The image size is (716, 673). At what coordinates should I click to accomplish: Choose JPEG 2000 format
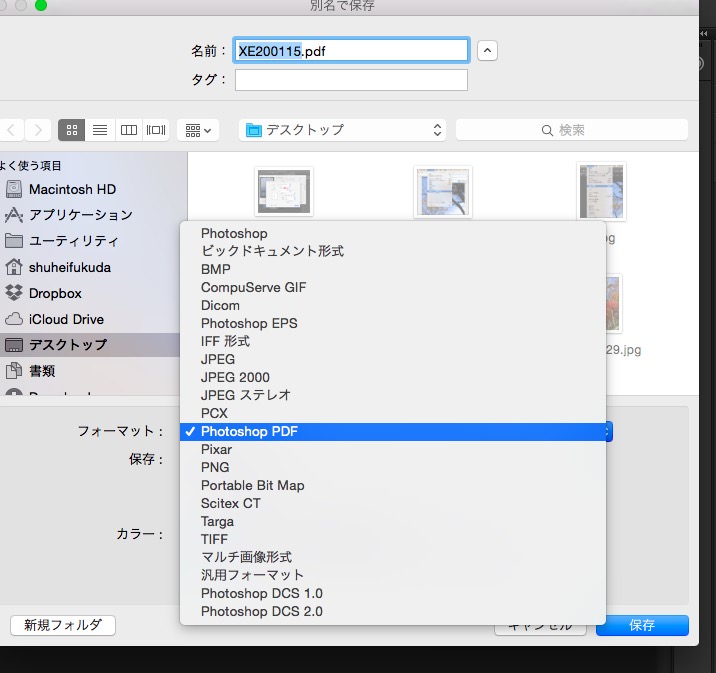pyautogui.click(x=393, y=377)
